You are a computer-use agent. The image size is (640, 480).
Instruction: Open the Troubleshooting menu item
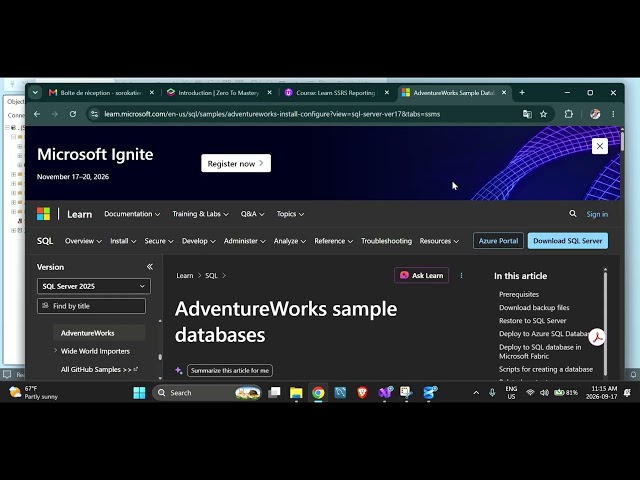coord(386,241)
